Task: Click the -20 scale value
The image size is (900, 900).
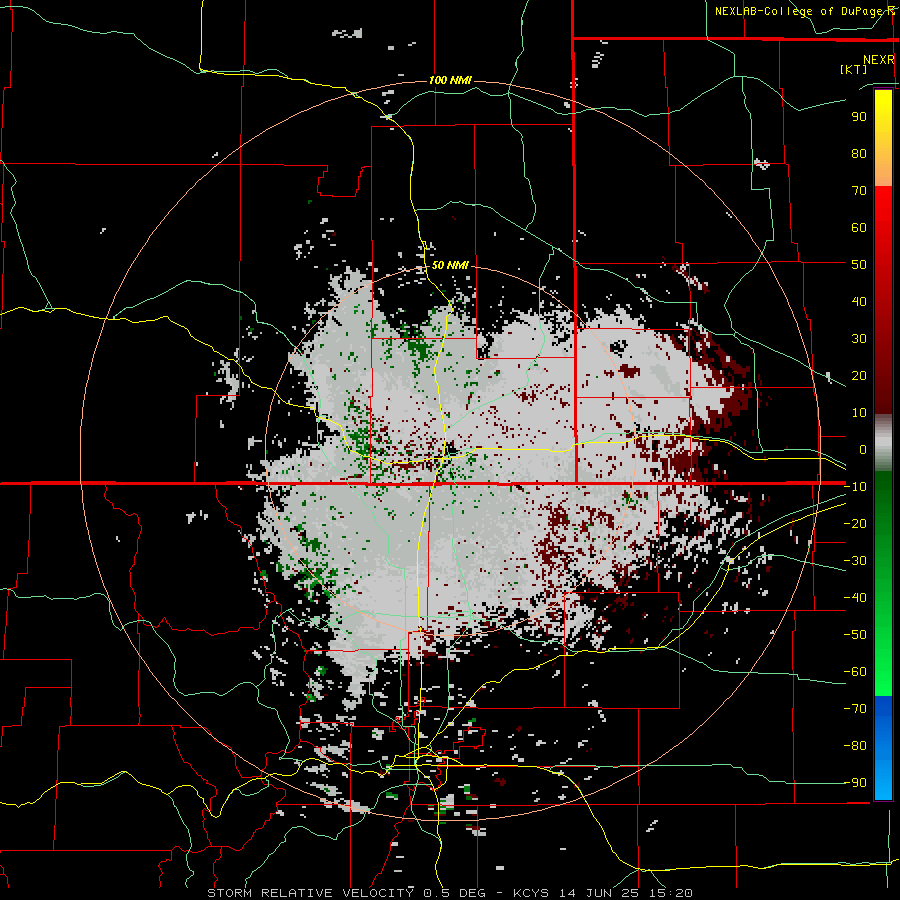Action: click(855, 523)
